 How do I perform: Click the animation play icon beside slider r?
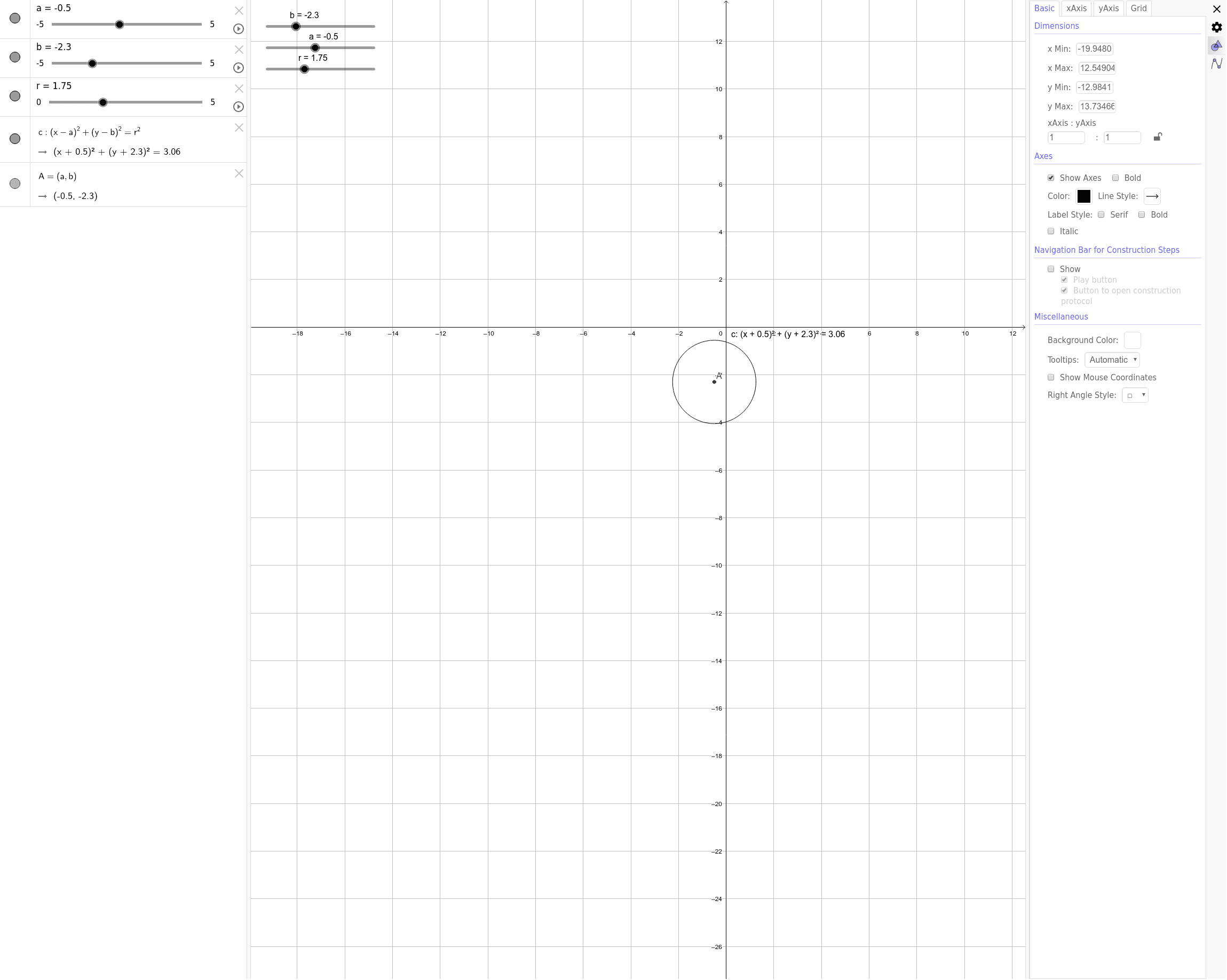[x=239, y=107]
